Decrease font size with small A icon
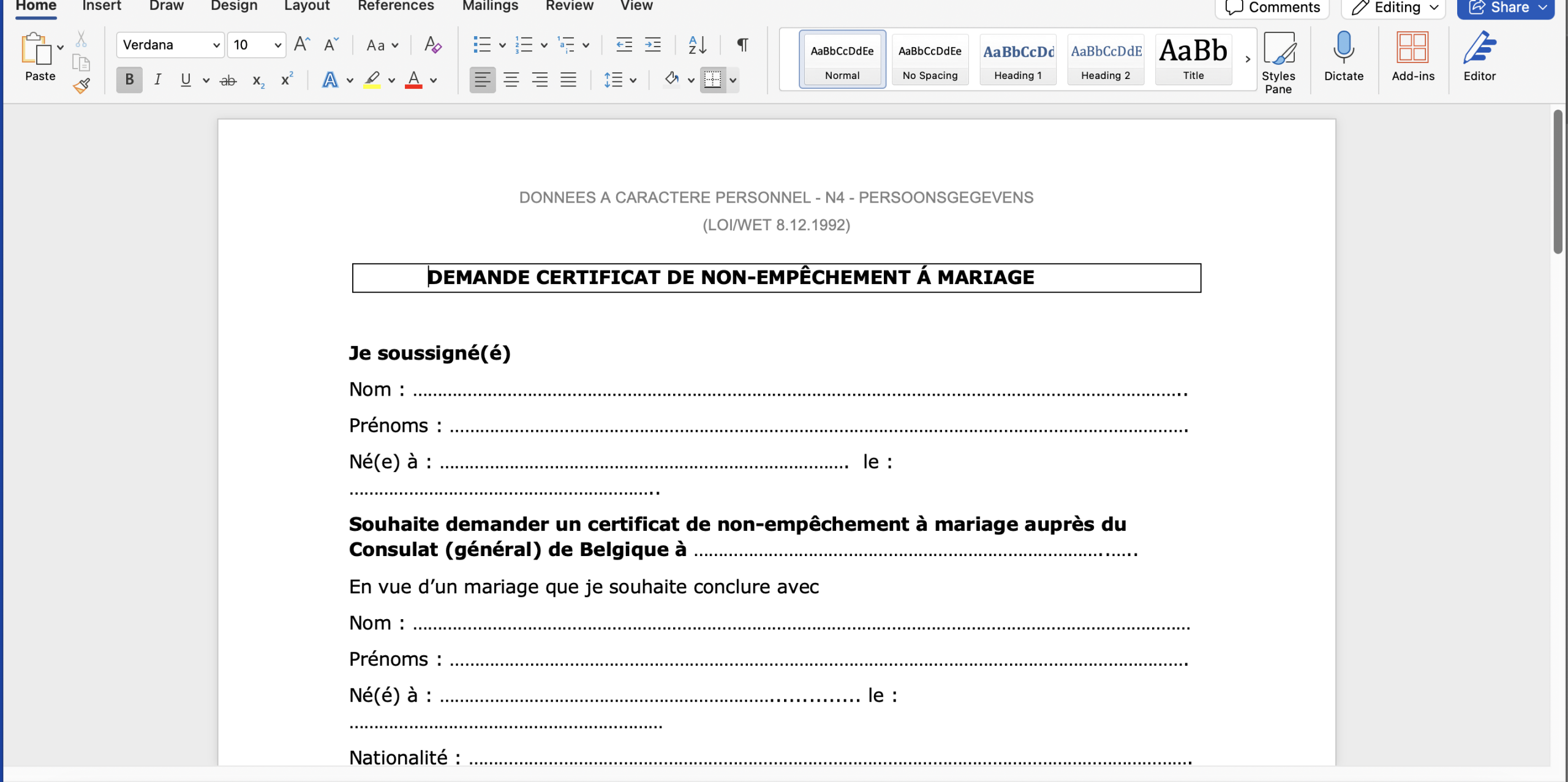This screenshot has height=782, width=1568. 331,45
